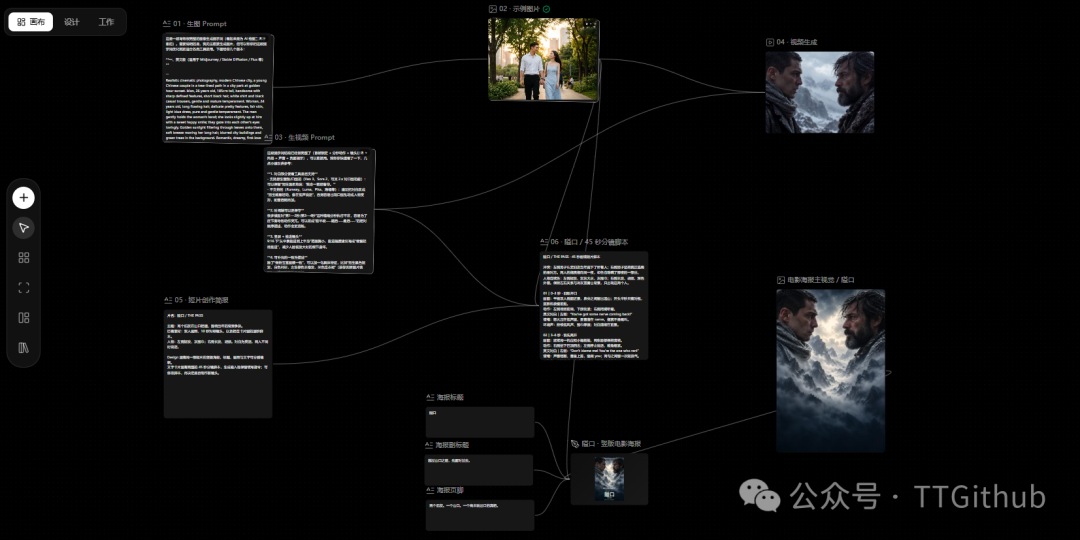Click the white plus add-node button
Image resolution: width=1080 pixels, height=540 pixels.
pos(23,198)
